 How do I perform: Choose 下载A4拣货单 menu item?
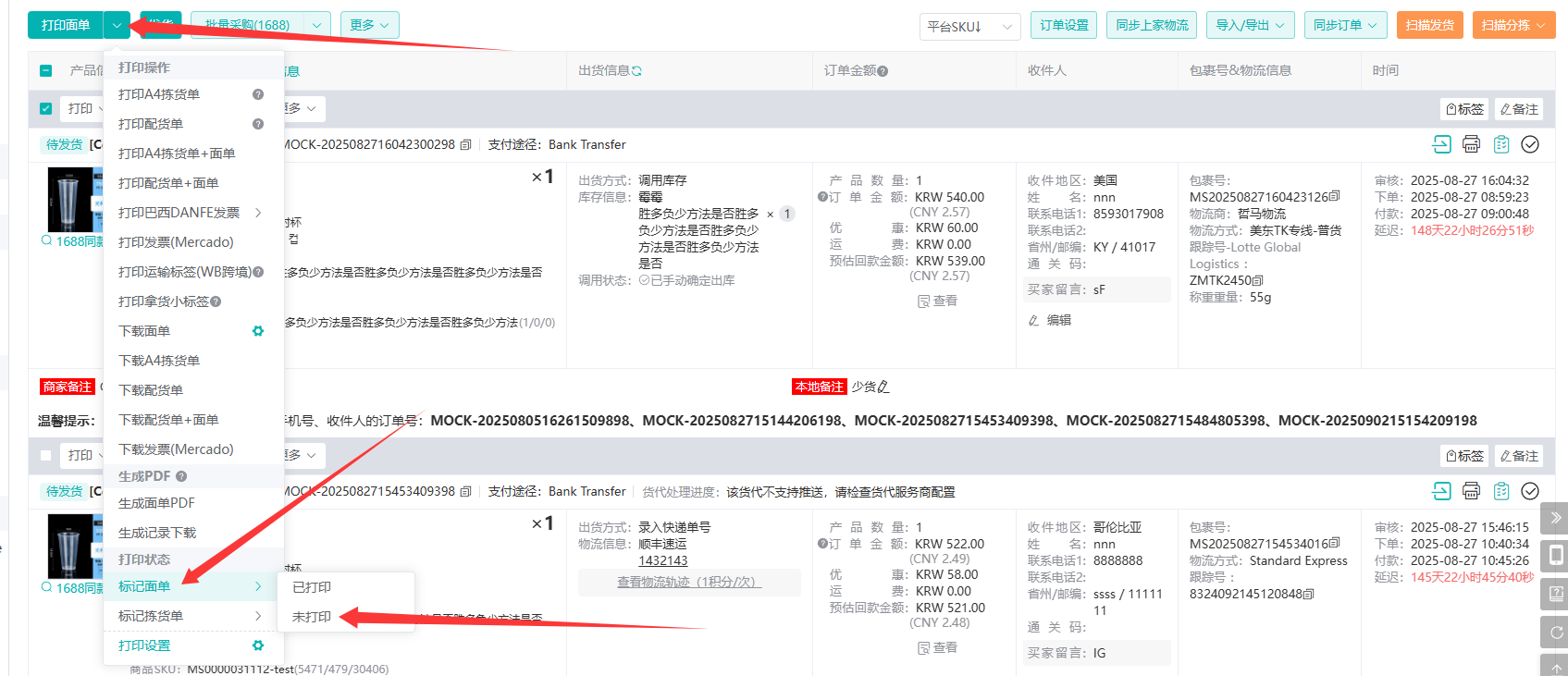click(x=159, y=361)
